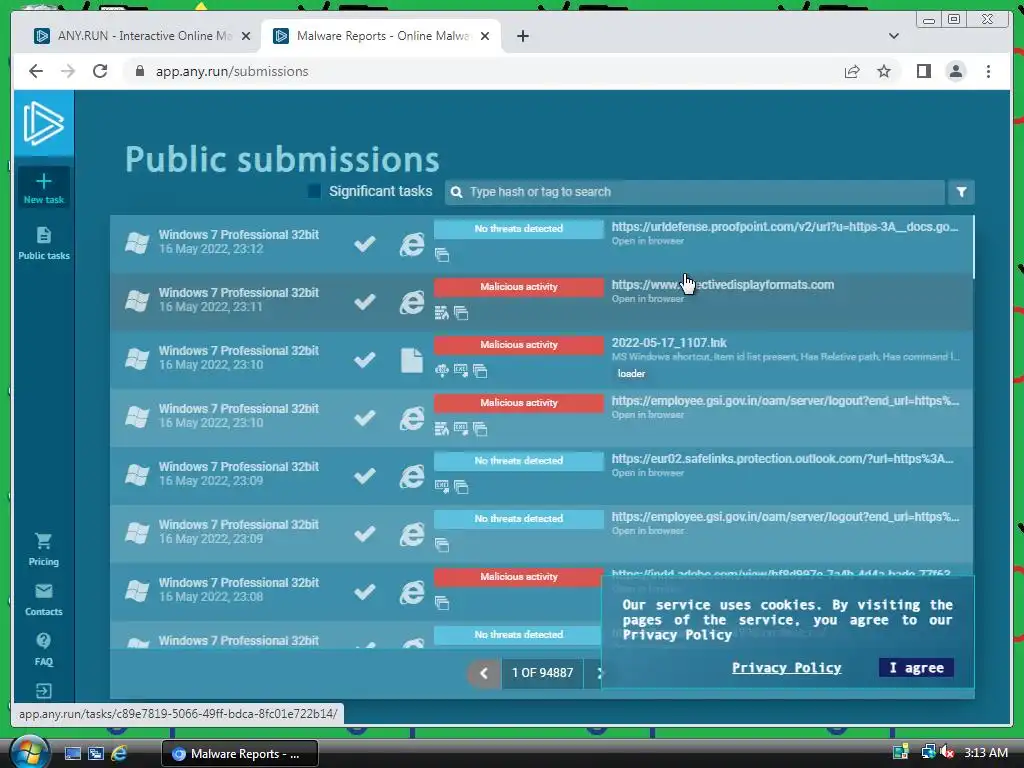
Task: Go to the previous page with the left arrow
Action: (484, 673)
